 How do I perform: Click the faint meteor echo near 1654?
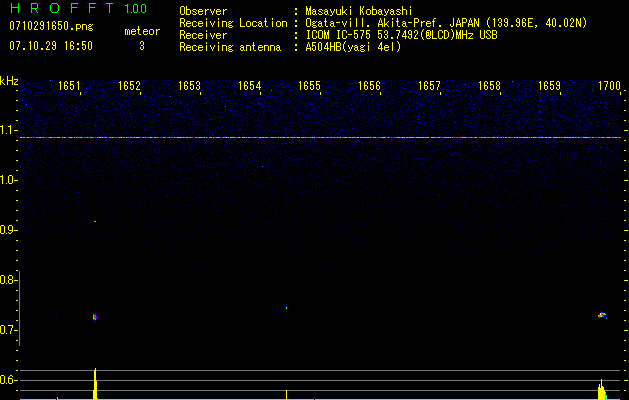tap(286, 308)
